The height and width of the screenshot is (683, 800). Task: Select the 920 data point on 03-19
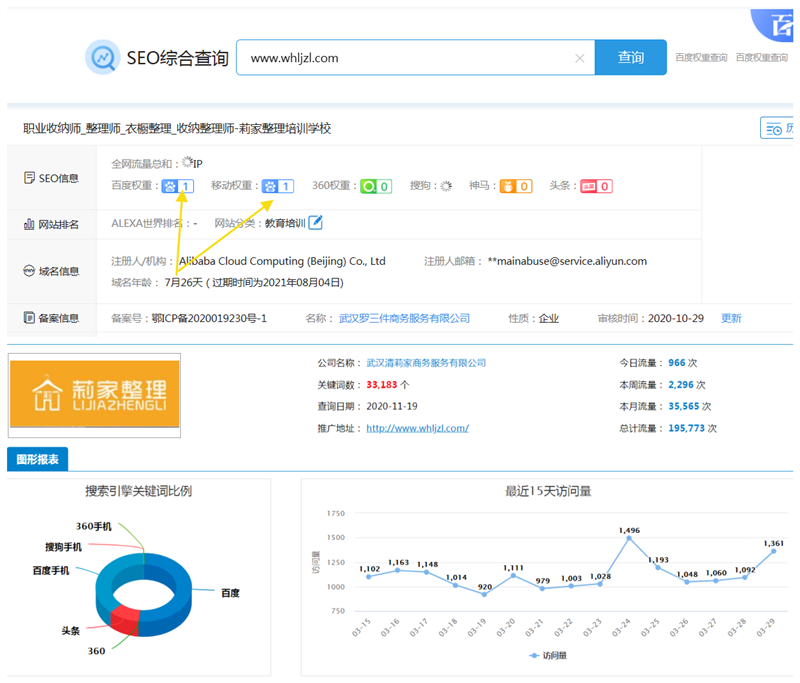484,594
